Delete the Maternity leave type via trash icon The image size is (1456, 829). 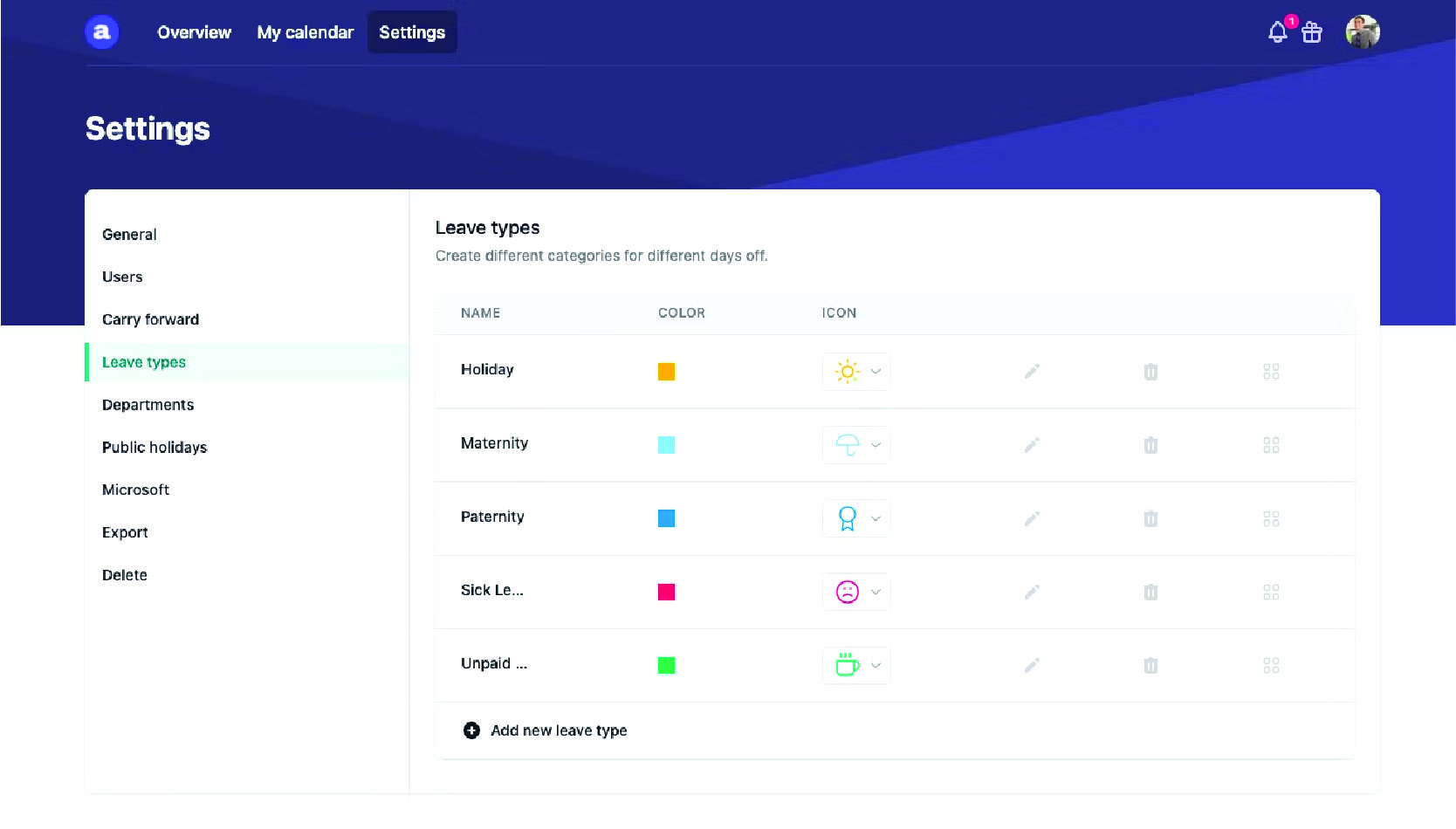[1150, 445]
